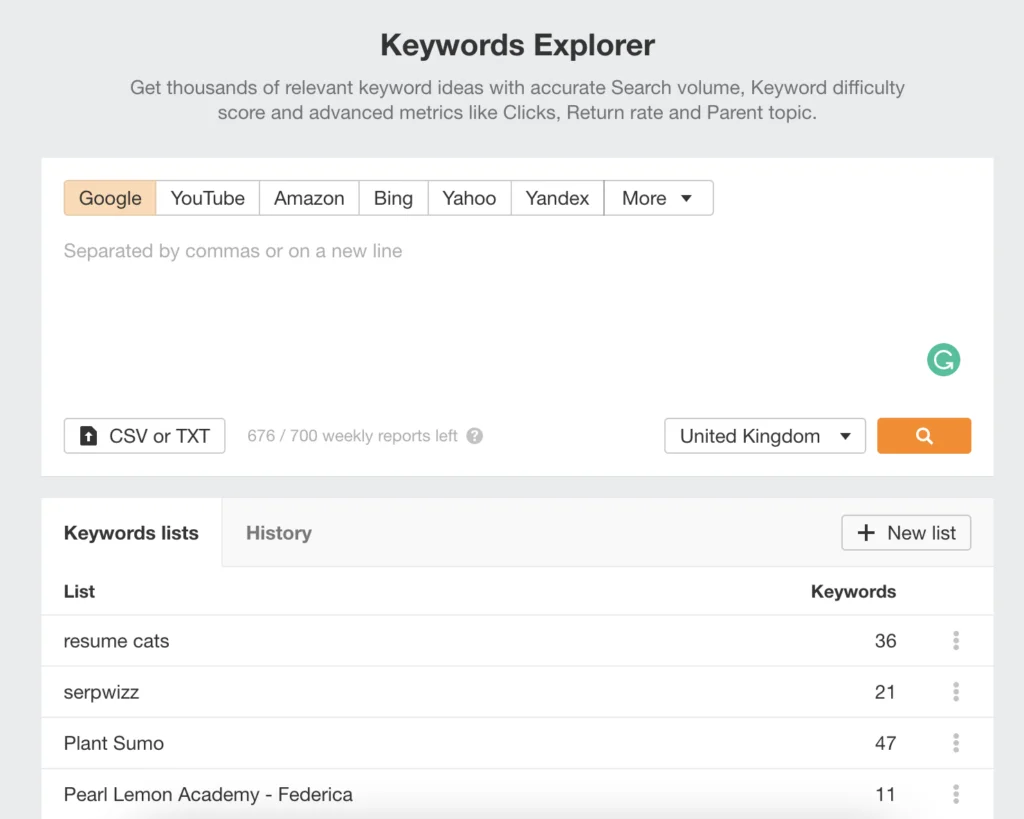Switch to the Amazon search engine tab

tap(309, 198)
